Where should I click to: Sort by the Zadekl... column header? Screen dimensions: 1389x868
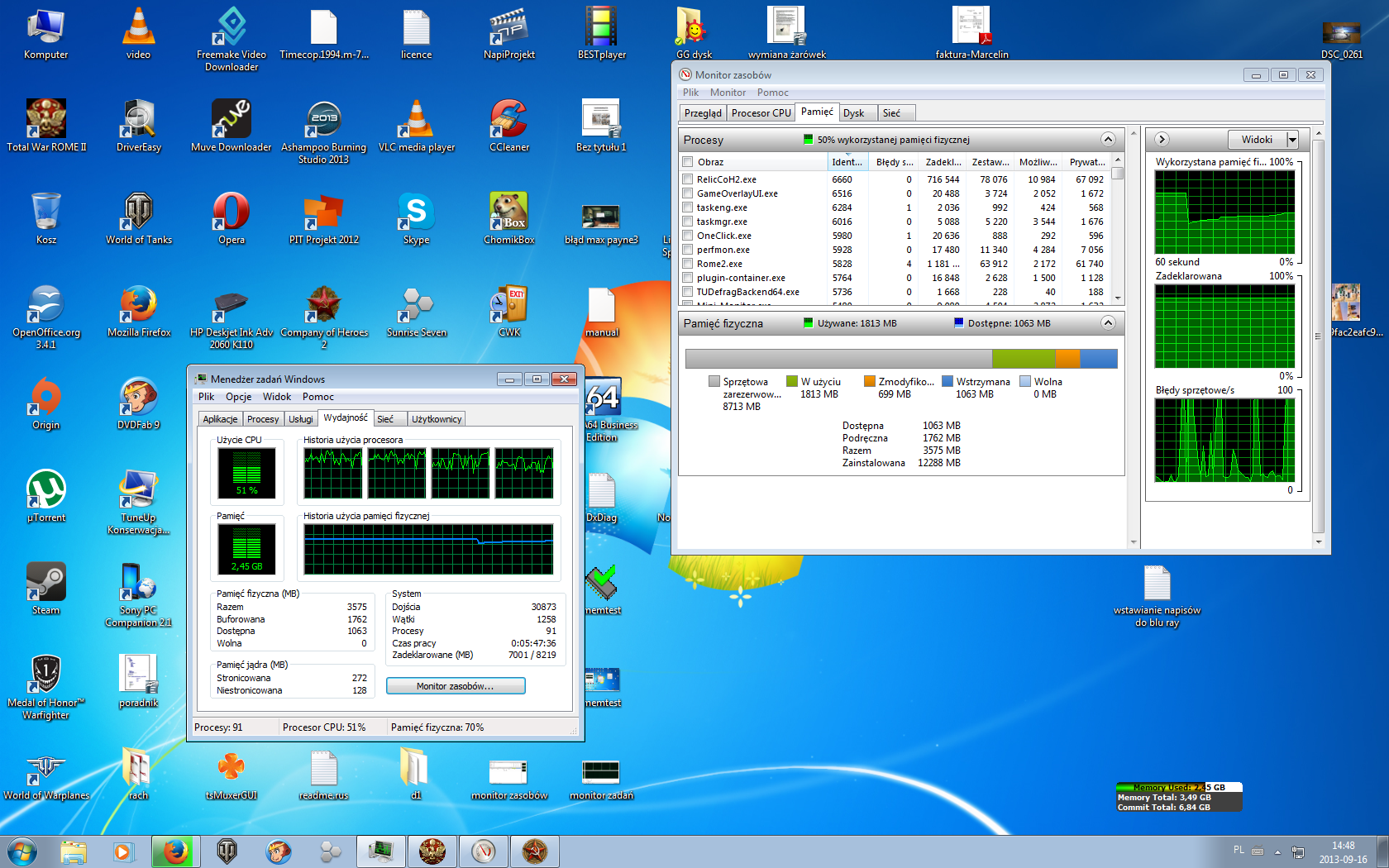click(943, 162)
